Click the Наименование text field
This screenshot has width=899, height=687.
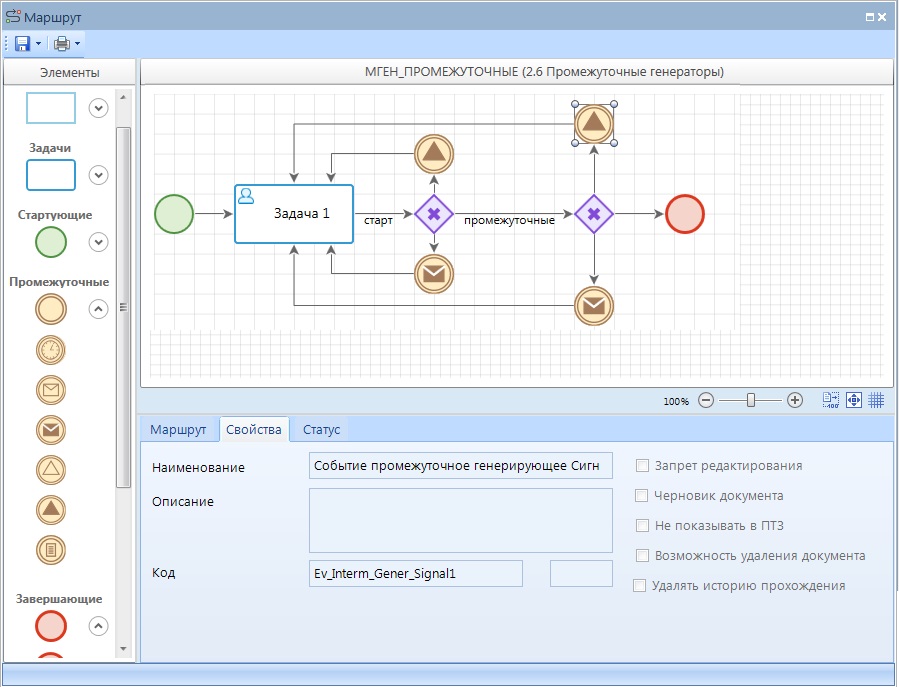(x=460, y=466)
